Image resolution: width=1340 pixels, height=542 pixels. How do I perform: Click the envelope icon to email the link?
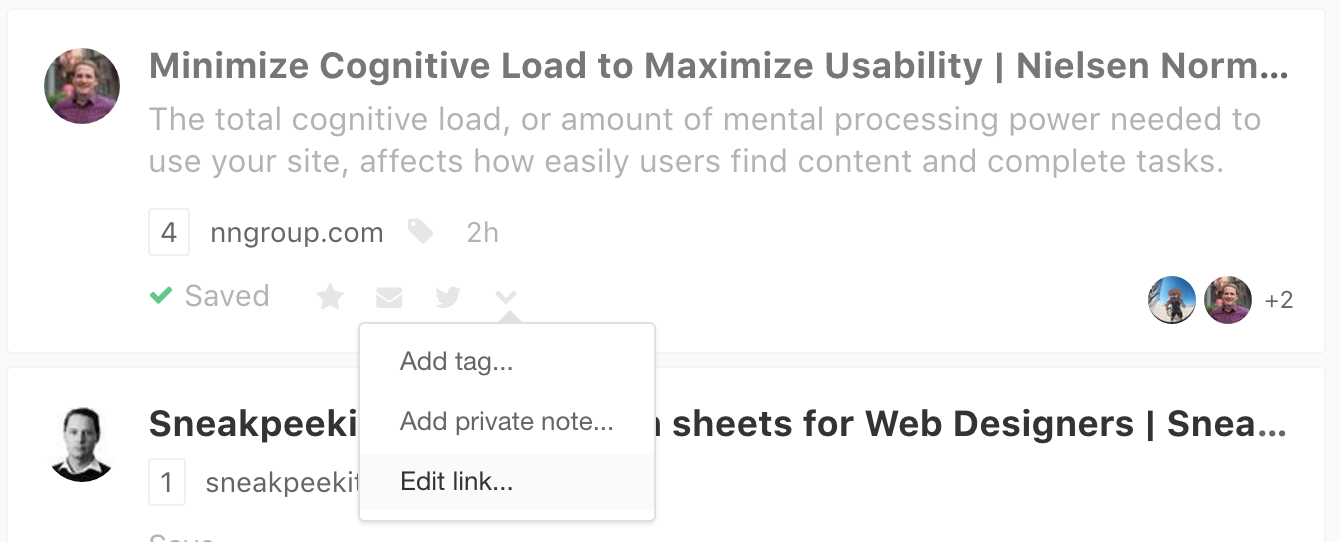coord(389,297)
